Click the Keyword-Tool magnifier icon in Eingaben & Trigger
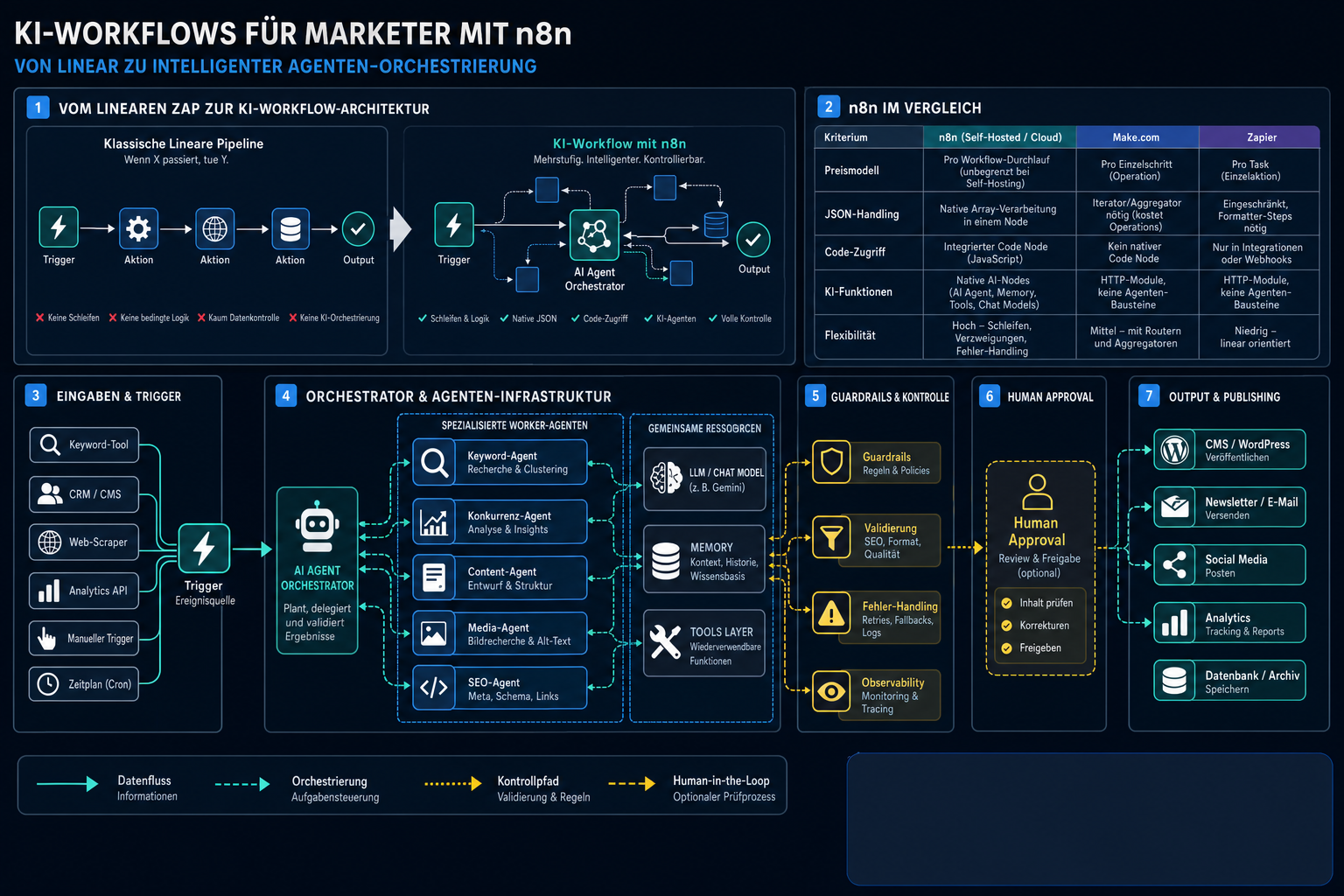The image size is (1344, 896). tap(50, 444)
